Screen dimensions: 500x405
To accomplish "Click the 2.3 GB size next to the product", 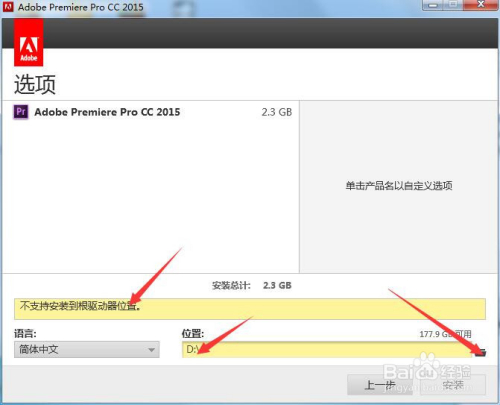I will [277, 112].
